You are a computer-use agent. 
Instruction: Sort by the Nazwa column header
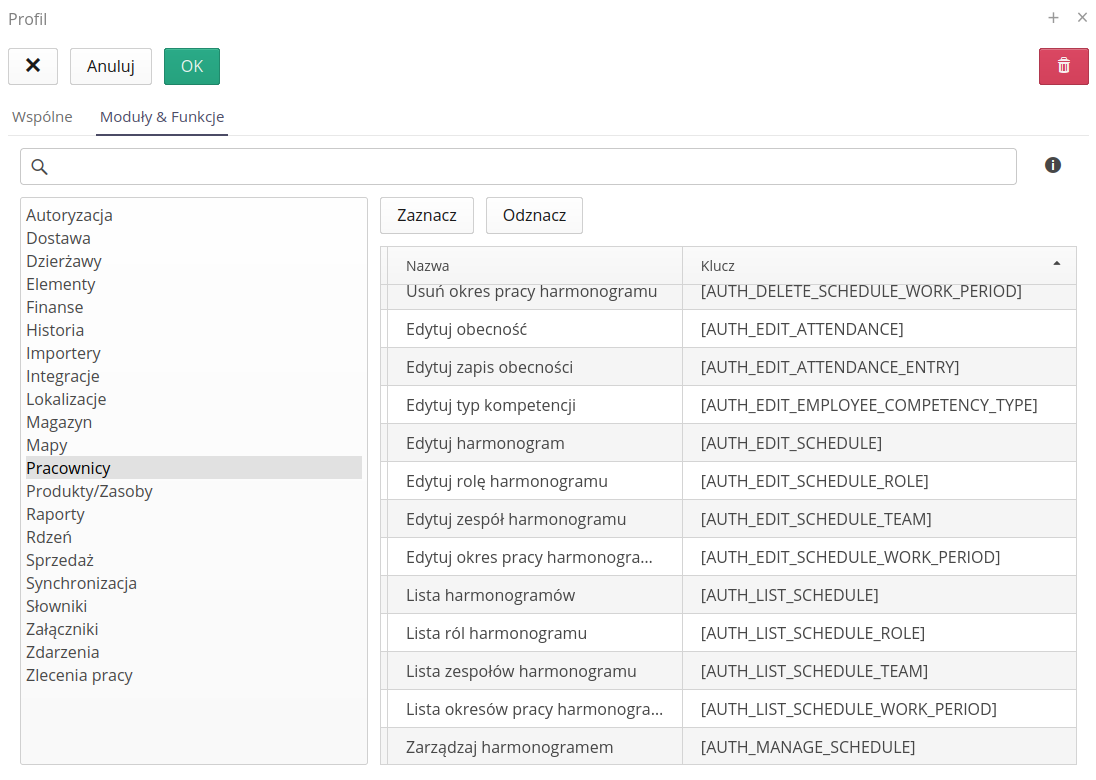428,266
